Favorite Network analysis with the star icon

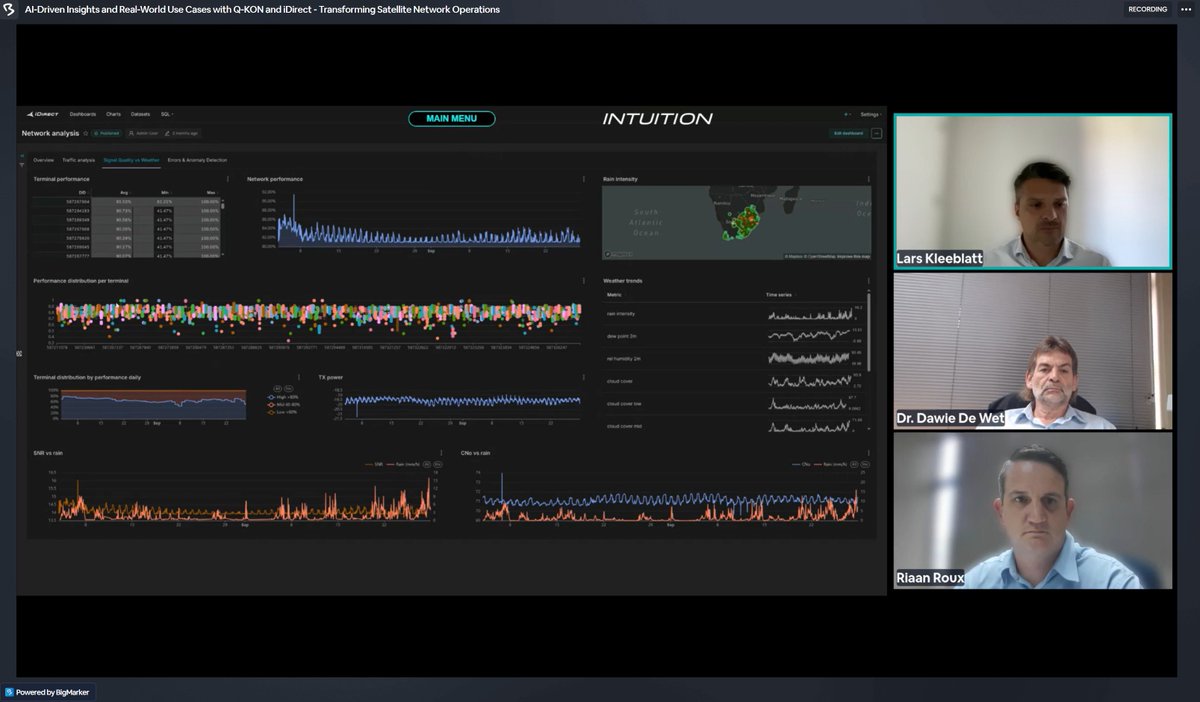coord(85,133)
